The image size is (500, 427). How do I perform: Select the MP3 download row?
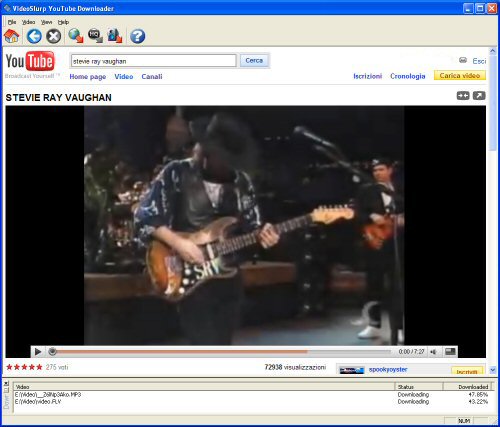(252, 395)
